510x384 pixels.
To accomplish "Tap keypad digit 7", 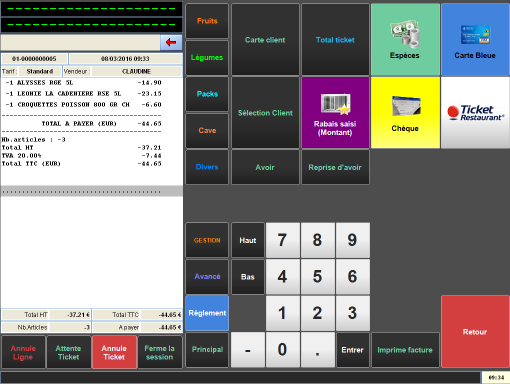I will click(x=283, y=240).
